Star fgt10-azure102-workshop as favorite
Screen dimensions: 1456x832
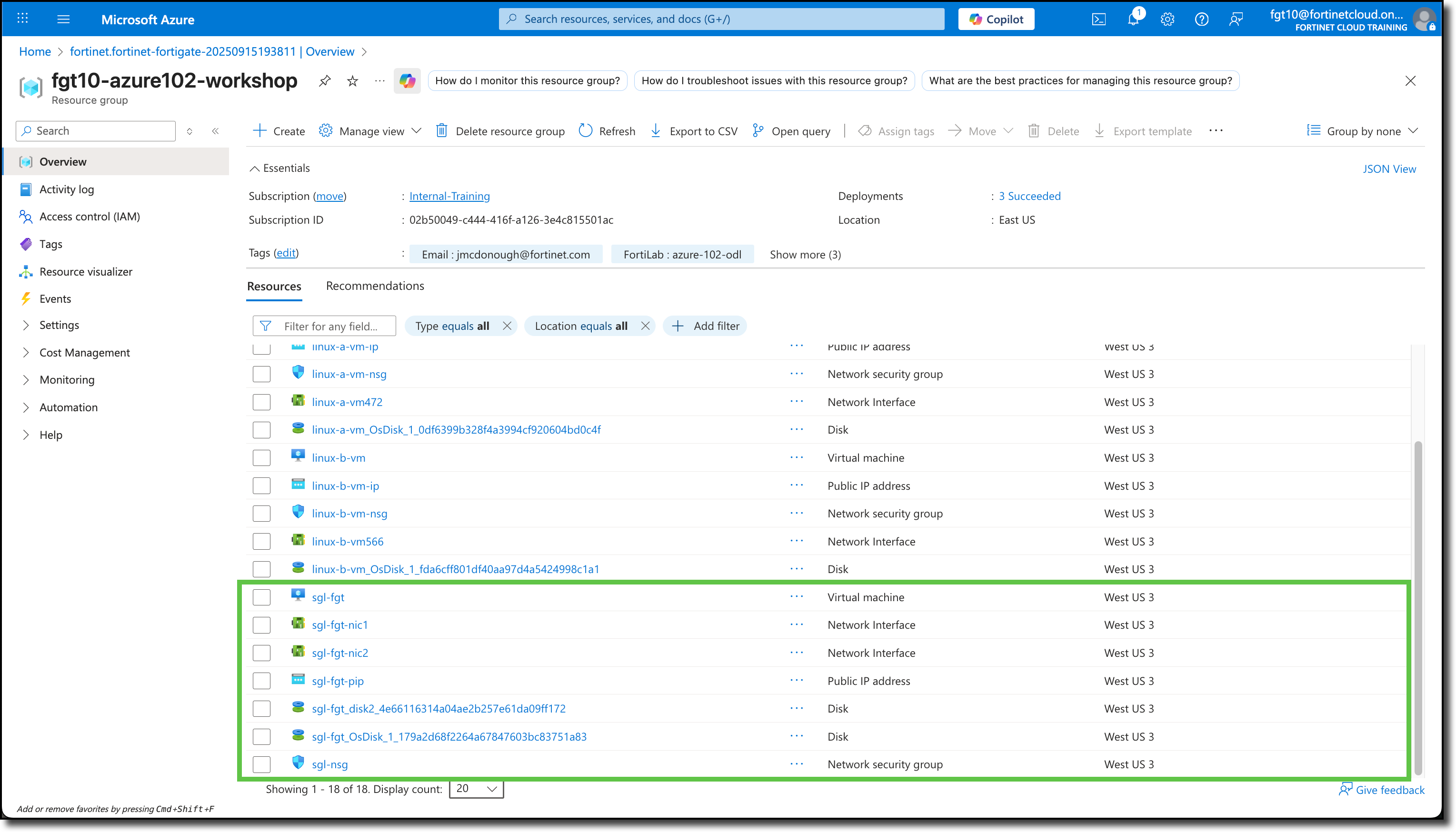352,80
